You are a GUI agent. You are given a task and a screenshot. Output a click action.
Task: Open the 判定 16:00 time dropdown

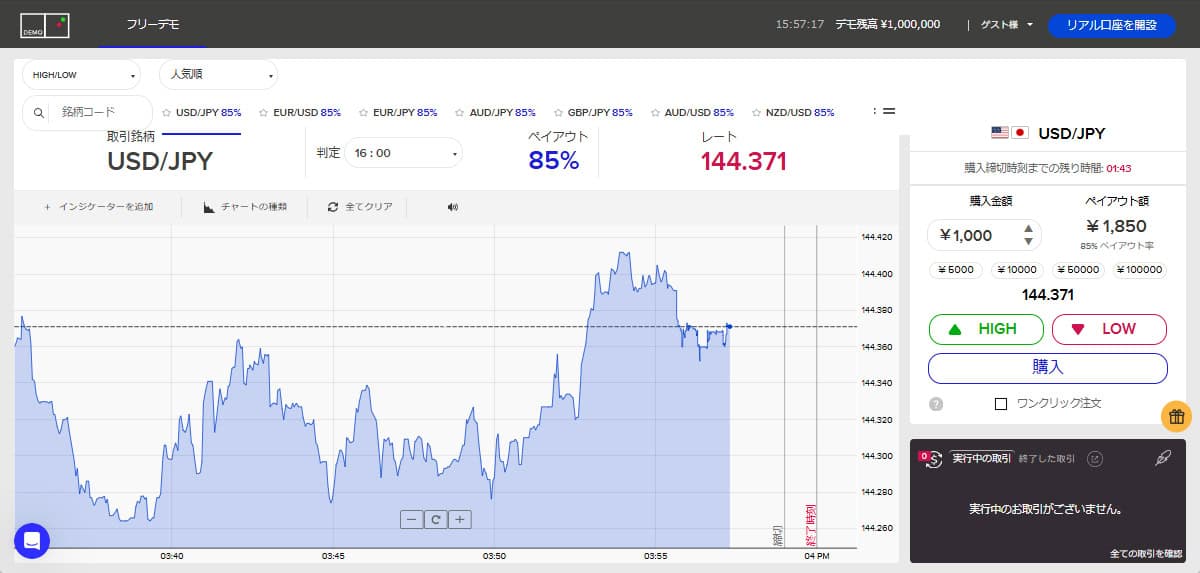[403, 153]
